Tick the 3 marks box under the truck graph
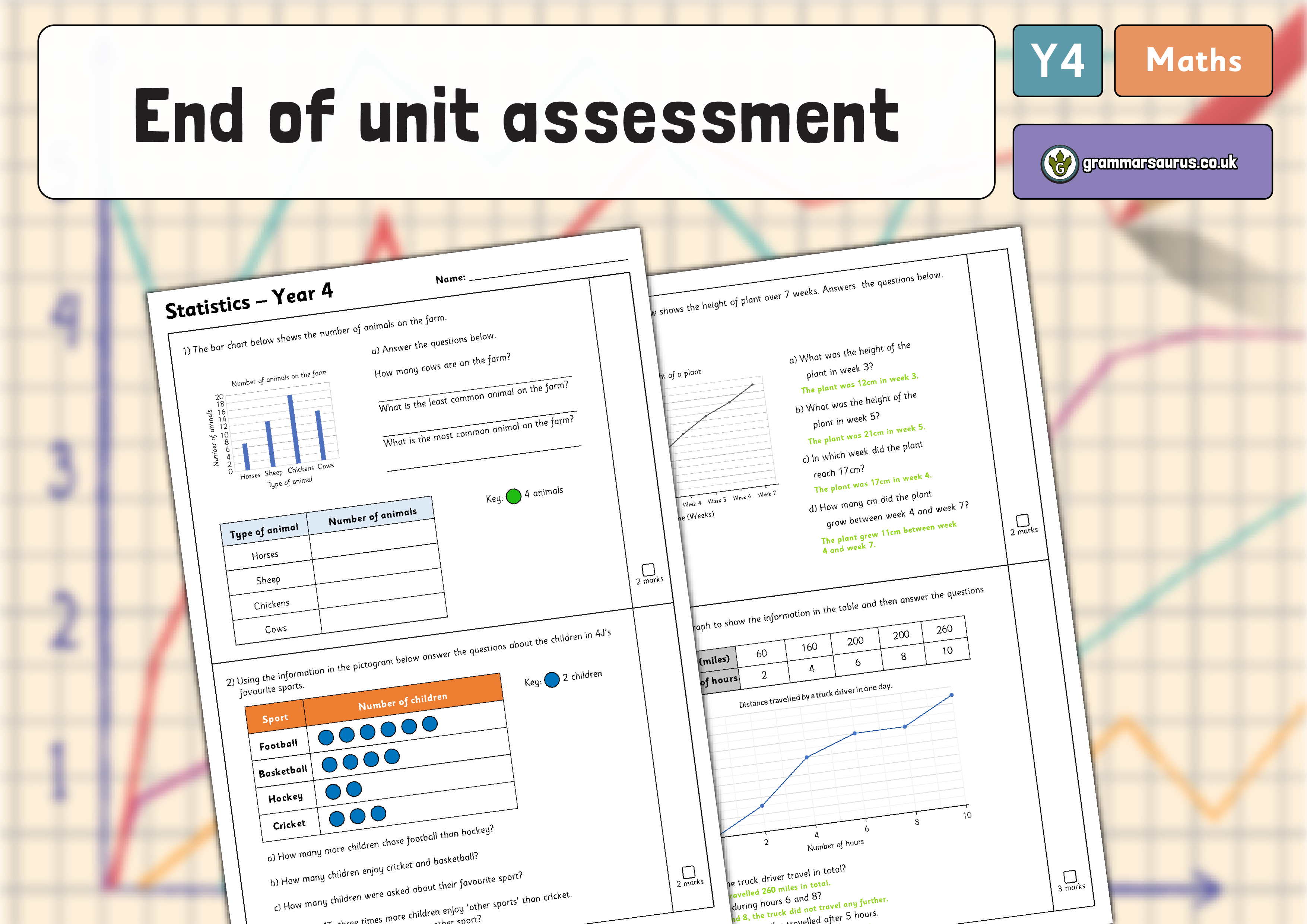The image size is (1307, 924). click(1070, 876)
